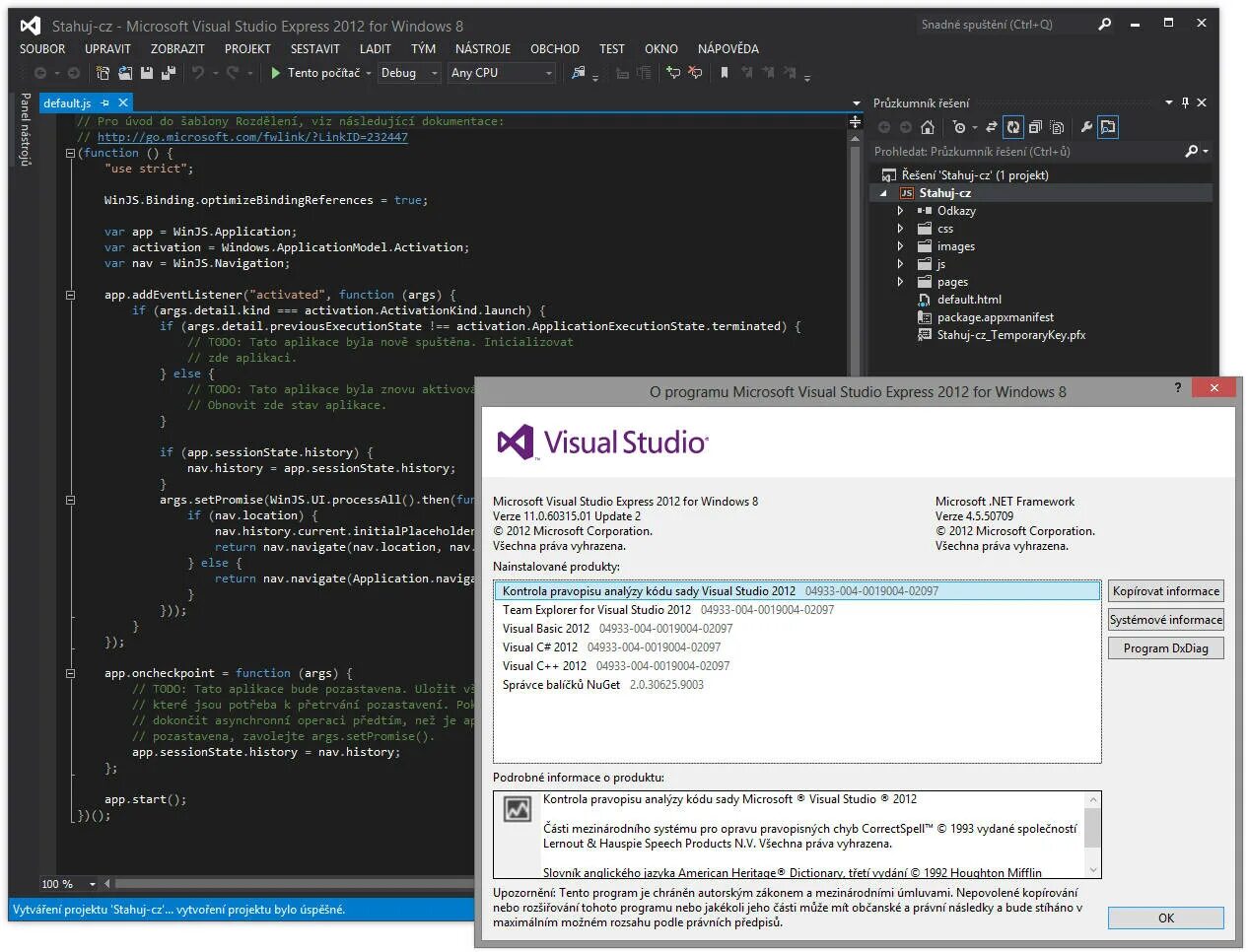Click Visual Studio logo in title bar
The width and height of the screenshot is (1248, 952).
coord(31,26)
